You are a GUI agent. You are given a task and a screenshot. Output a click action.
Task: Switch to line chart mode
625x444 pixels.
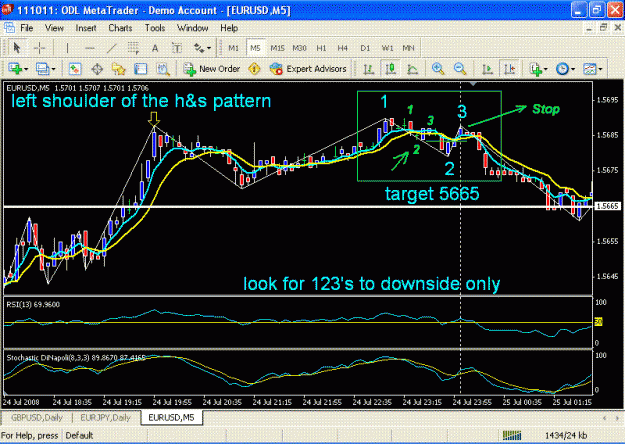(x=413, y=69)
